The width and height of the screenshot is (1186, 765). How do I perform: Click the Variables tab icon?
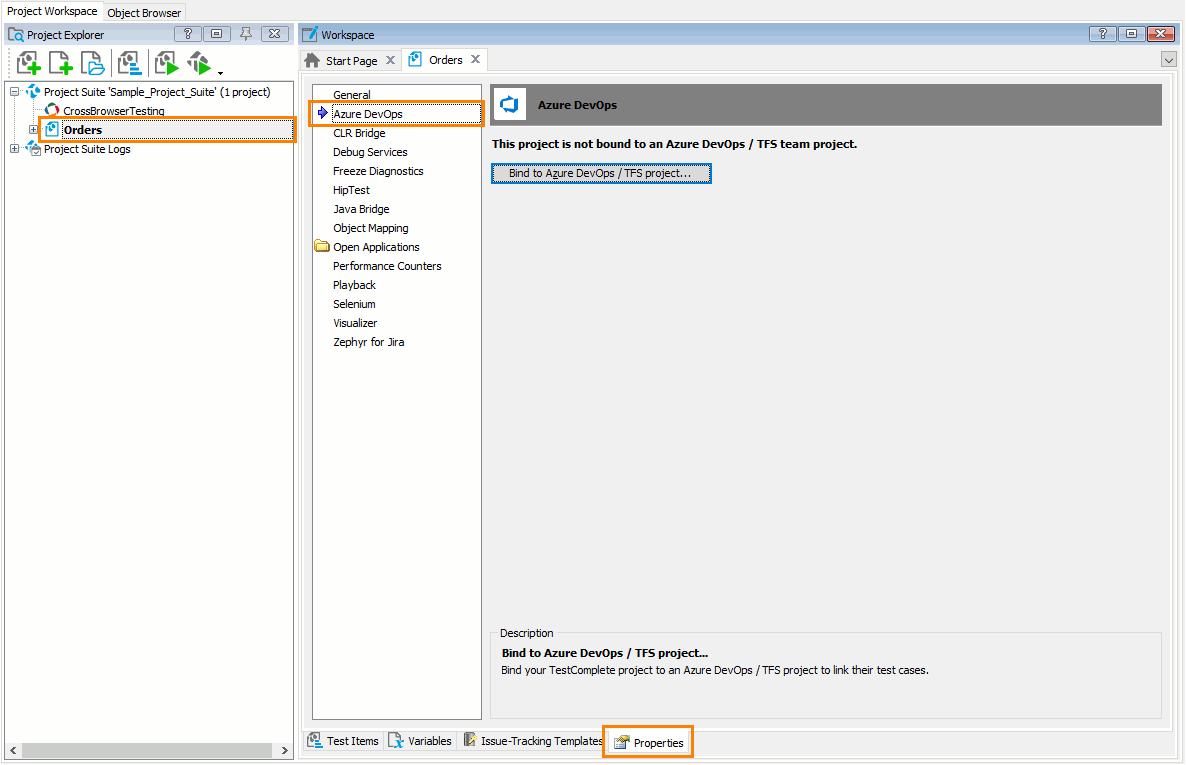point(396,741)
